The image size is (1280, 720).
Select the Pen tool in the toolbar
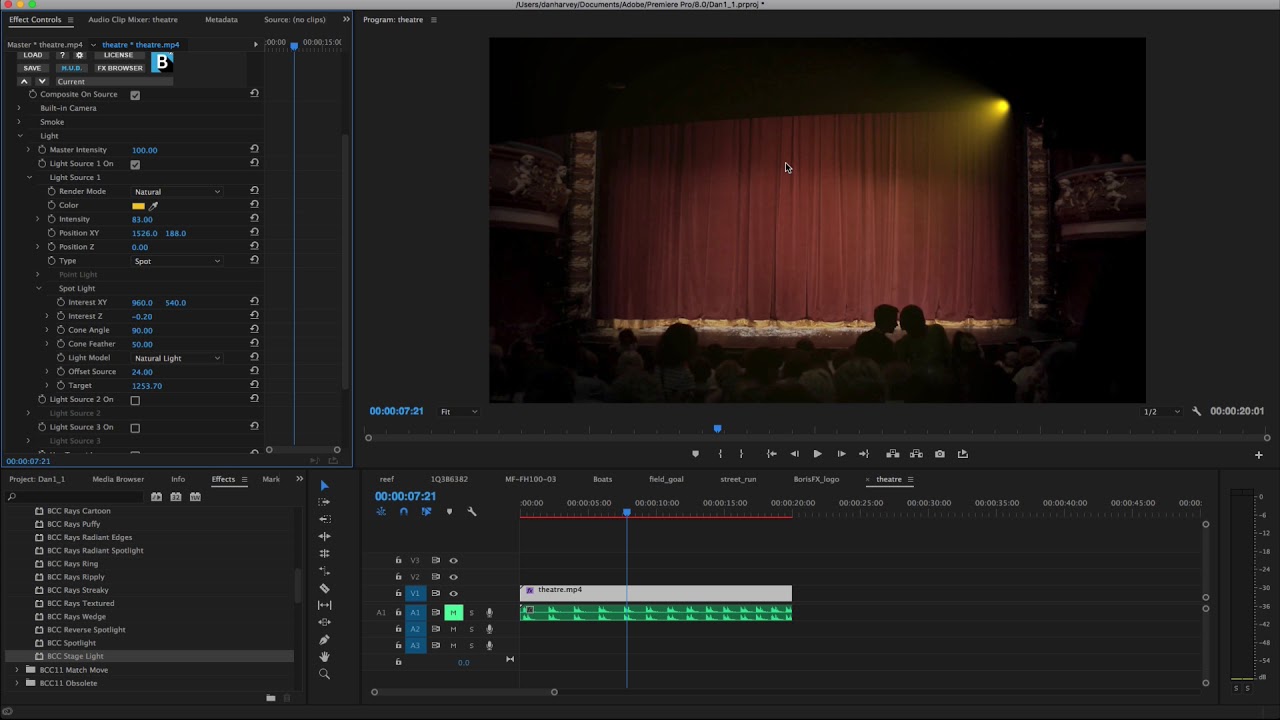click(x=324, y=640)
